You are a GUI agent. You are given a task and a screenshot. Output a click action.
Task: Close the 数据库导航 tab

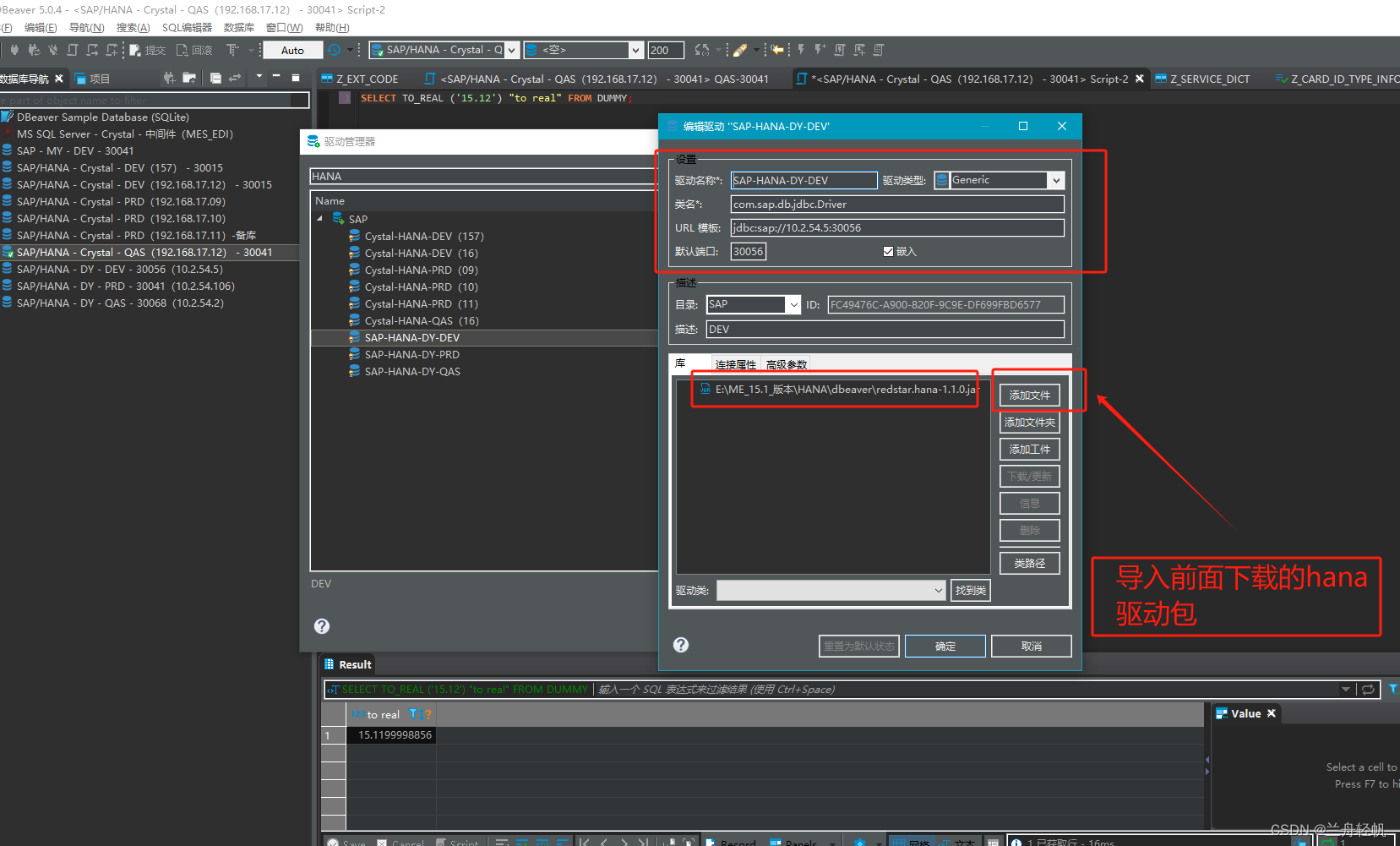click(x=58, y=79)
